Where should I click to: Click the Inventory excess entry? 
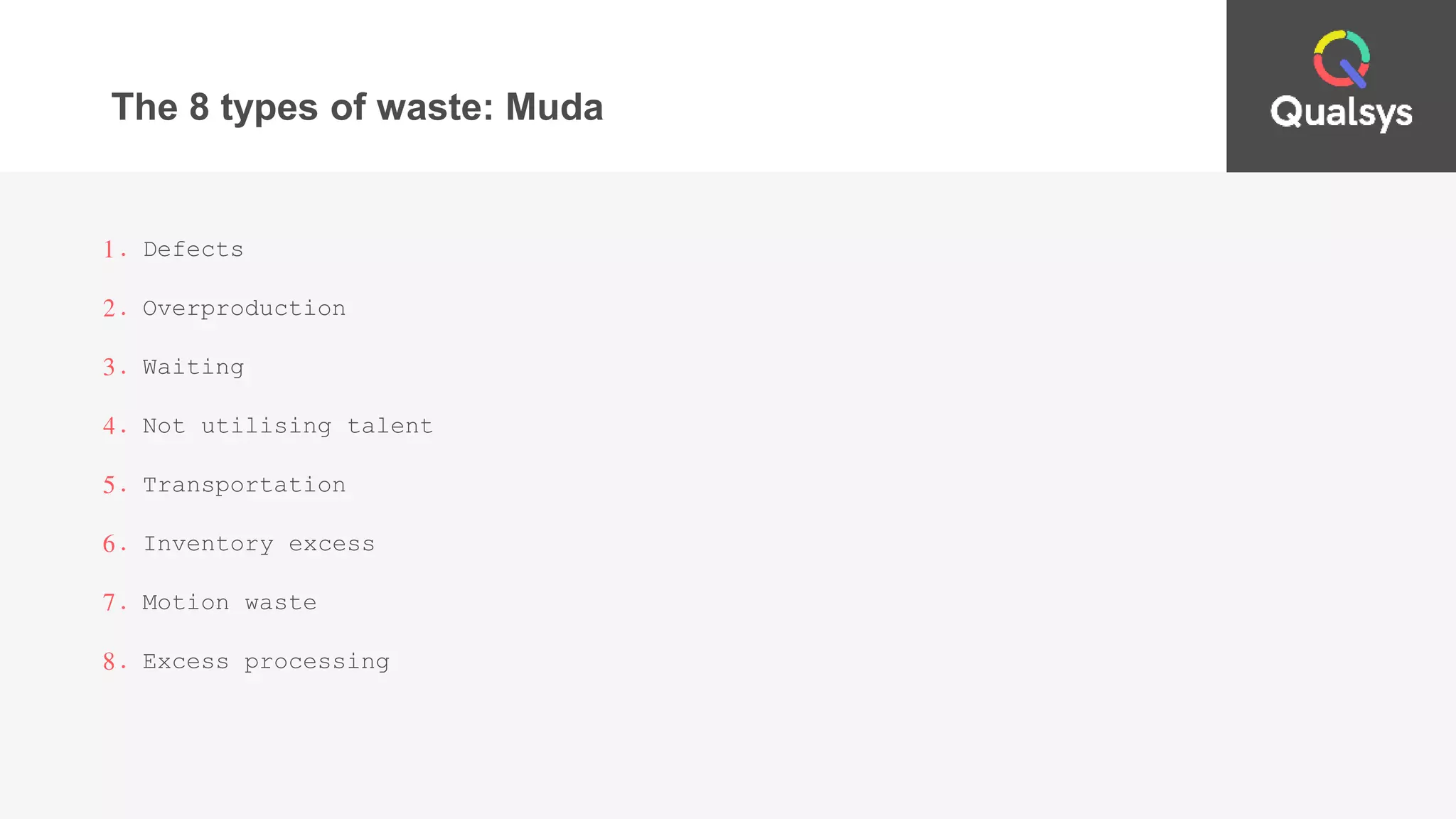[x=259, y=544]
